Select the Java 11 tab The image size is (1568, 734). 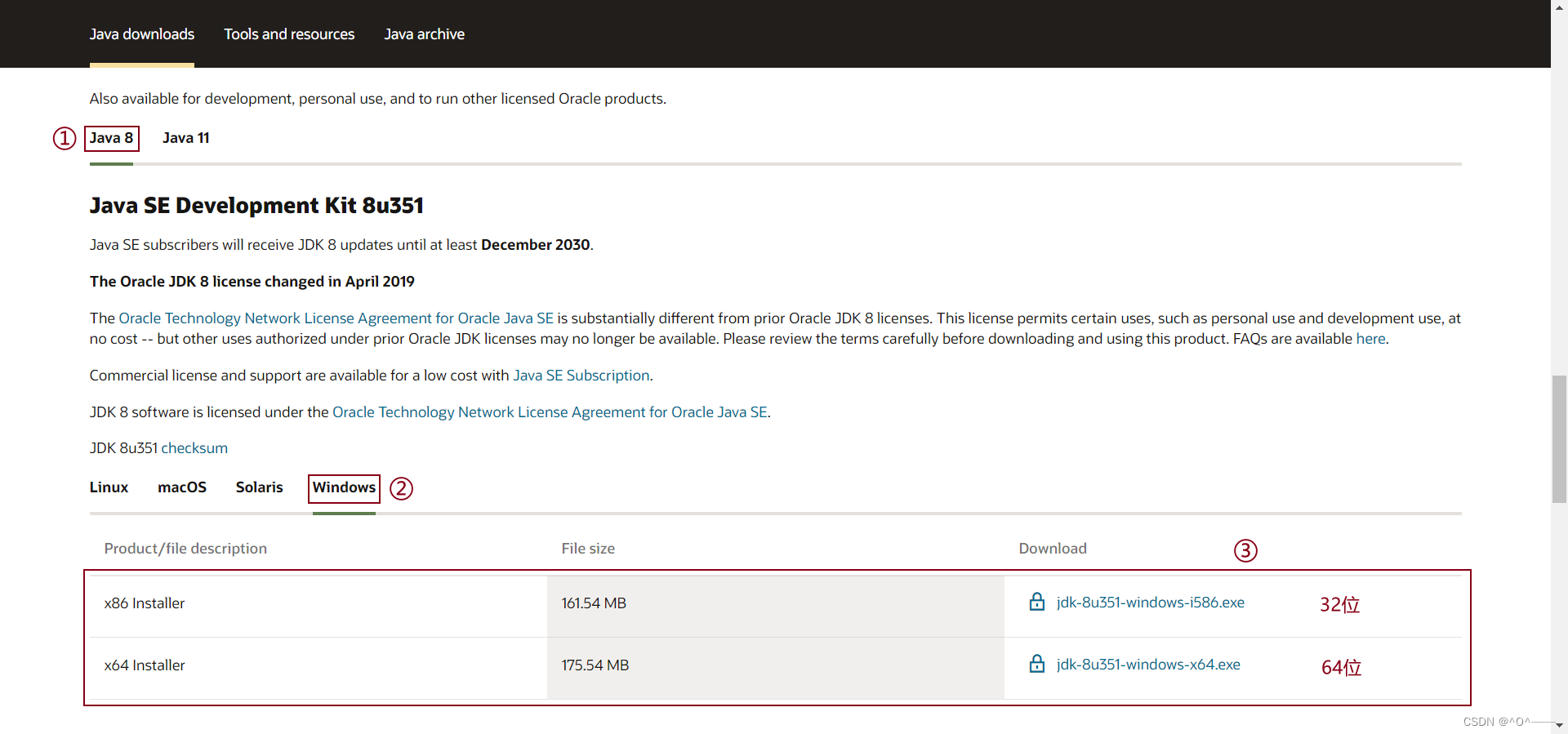[x=185, y=138]
